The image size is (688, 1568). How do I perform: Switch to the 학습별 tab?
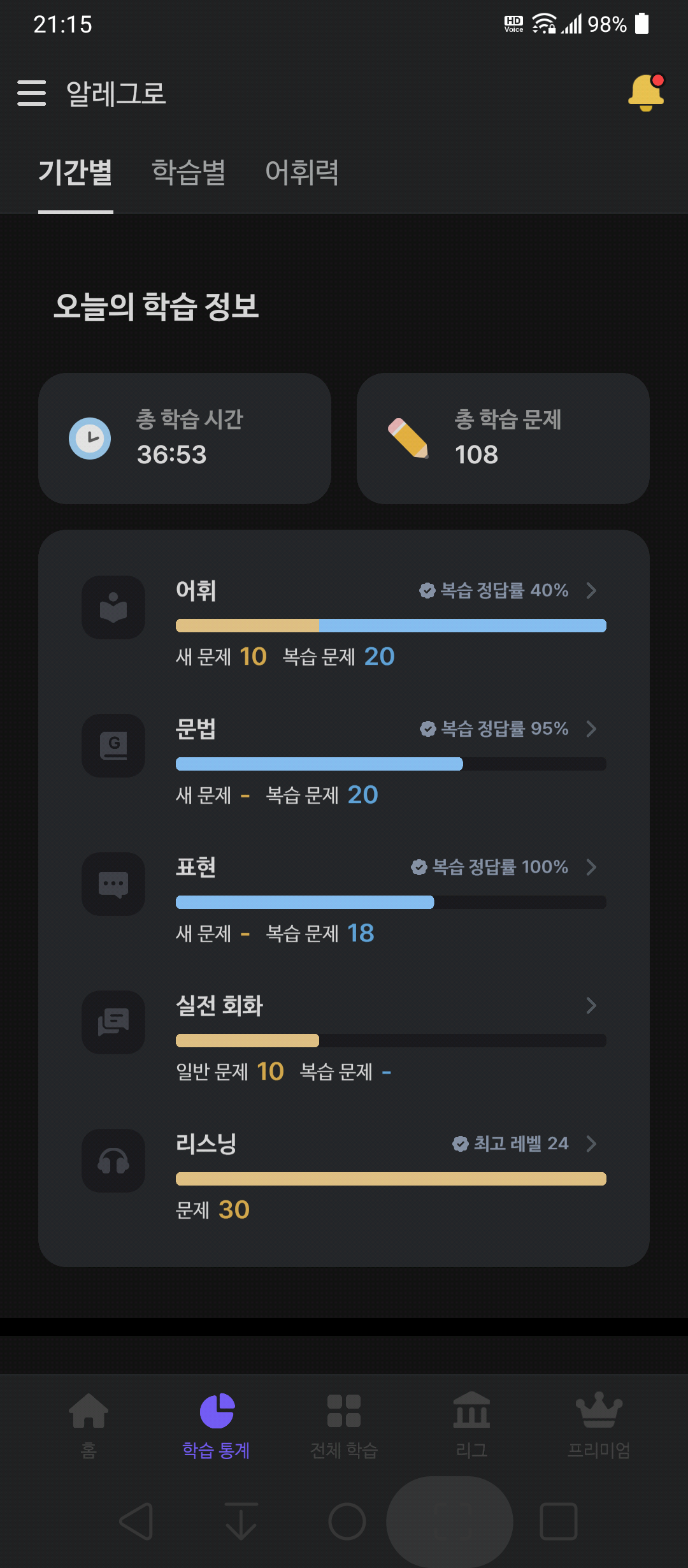(189, 172)
